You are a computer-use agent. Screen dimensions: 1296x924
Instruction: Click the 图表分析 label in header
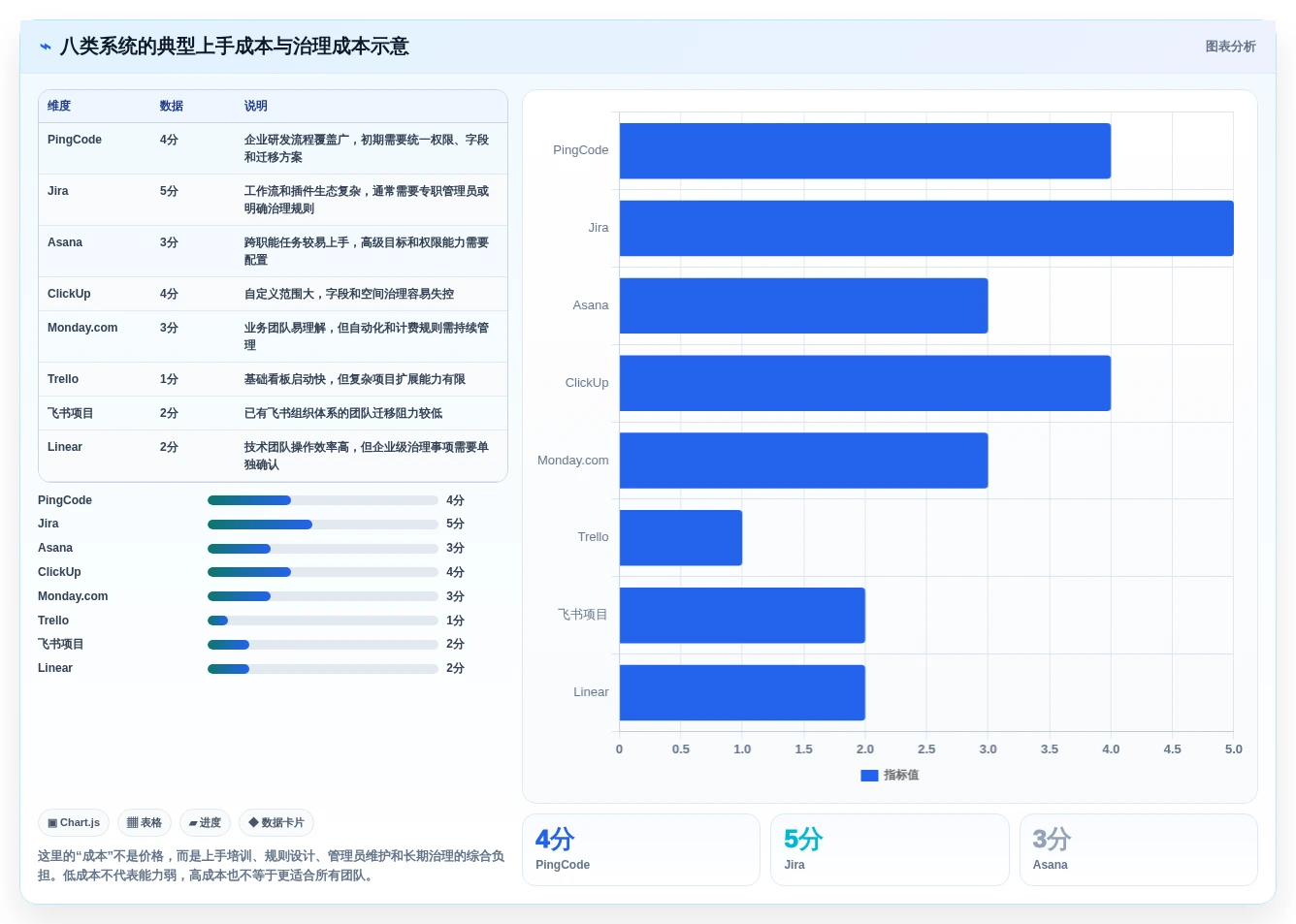[1230, 47]
